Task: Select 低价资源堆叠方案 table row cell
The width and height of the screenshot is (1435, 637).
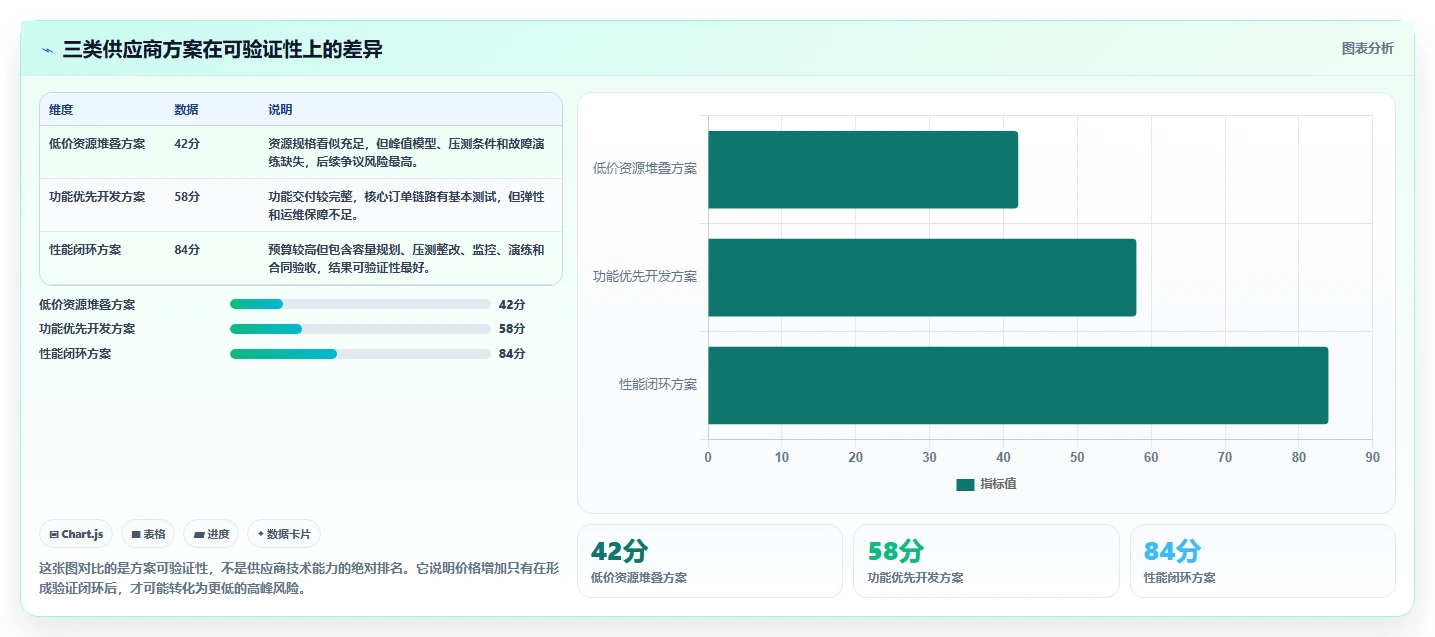Action: (97, 144)
